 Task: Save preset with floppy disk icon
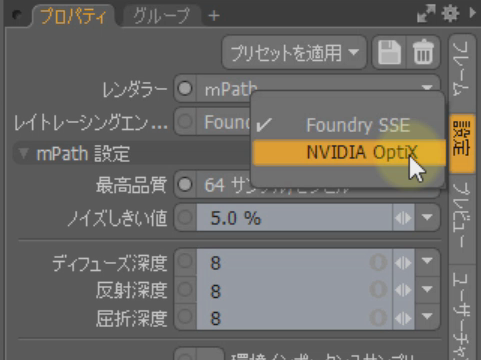389,53
